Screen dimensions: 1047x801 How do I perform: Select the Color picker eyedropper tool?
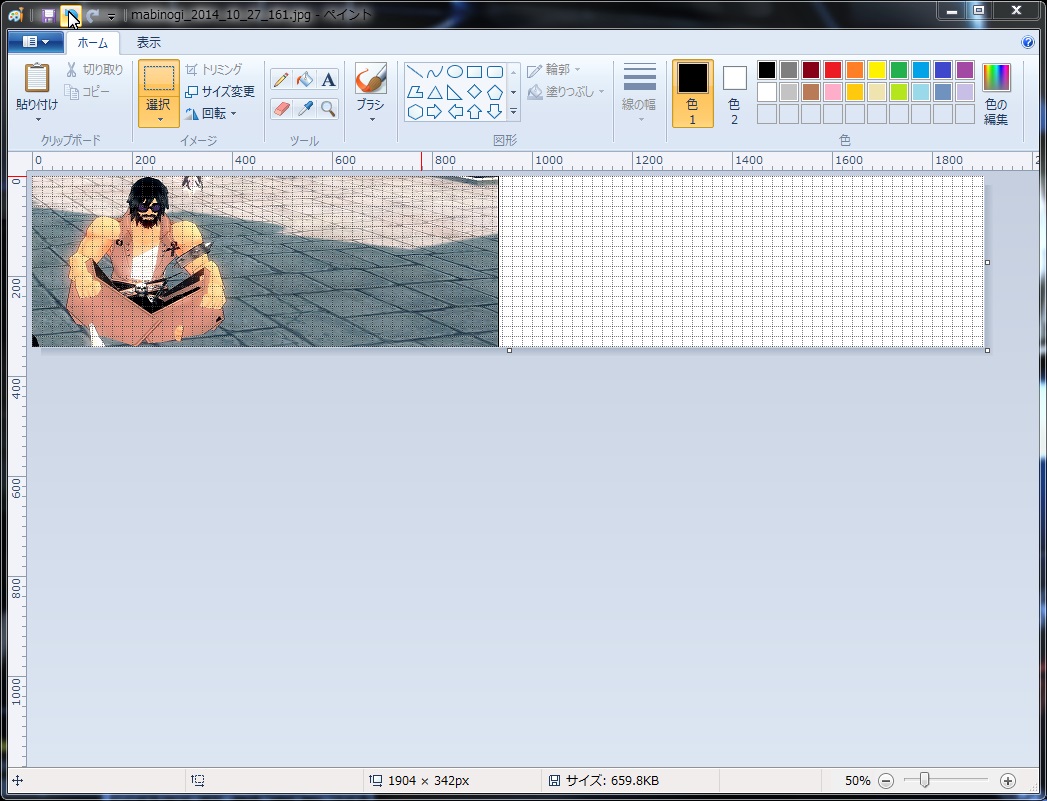pos(304,108)
